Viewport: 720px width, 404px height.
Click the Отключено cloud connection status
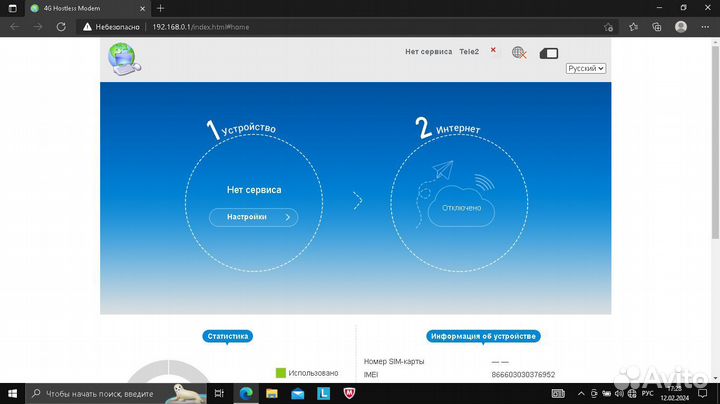(x=461, y=208)
